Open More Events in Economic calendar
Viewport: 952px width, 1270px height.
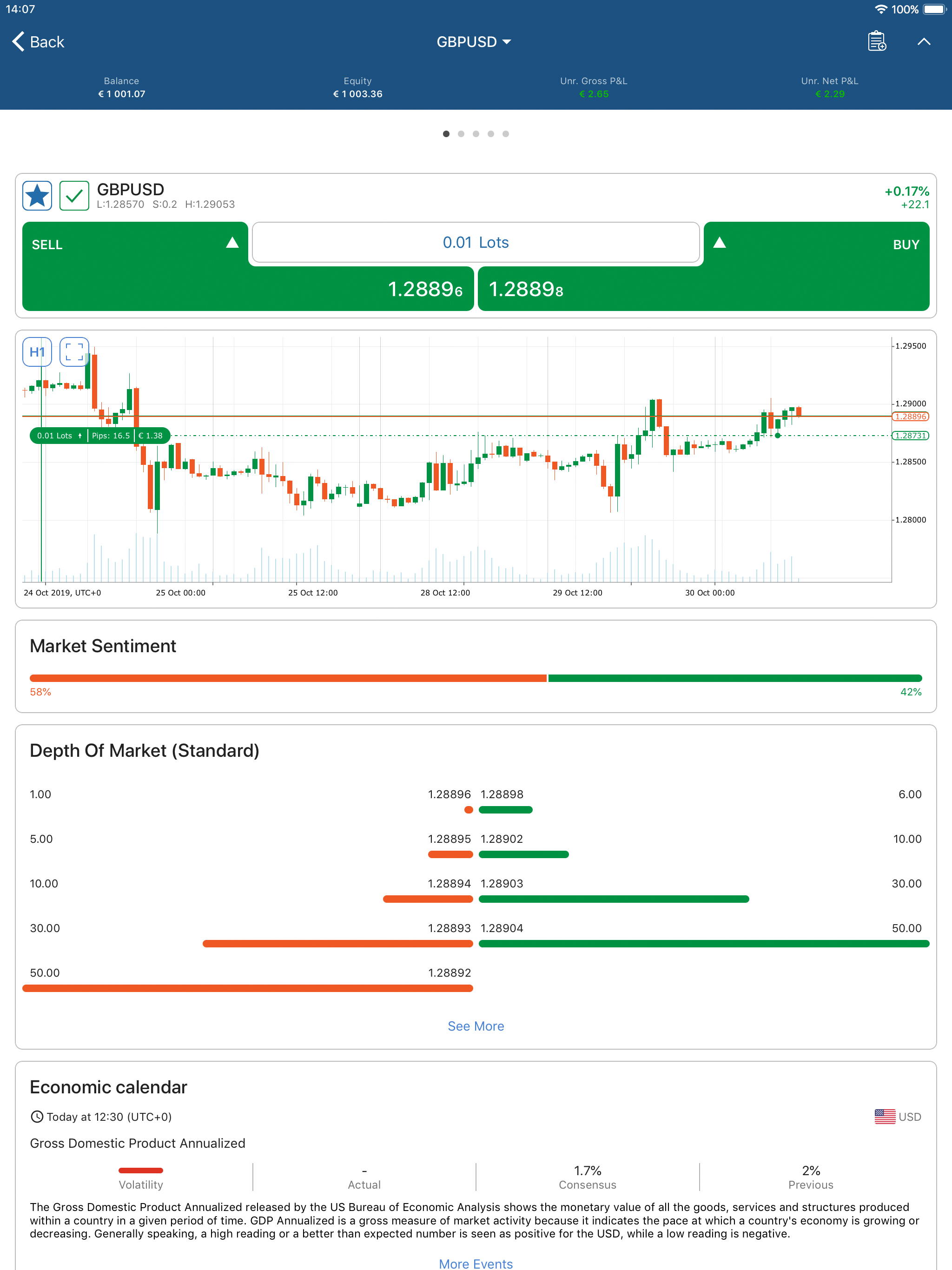pyautogui.click(x=476, y=1263)
